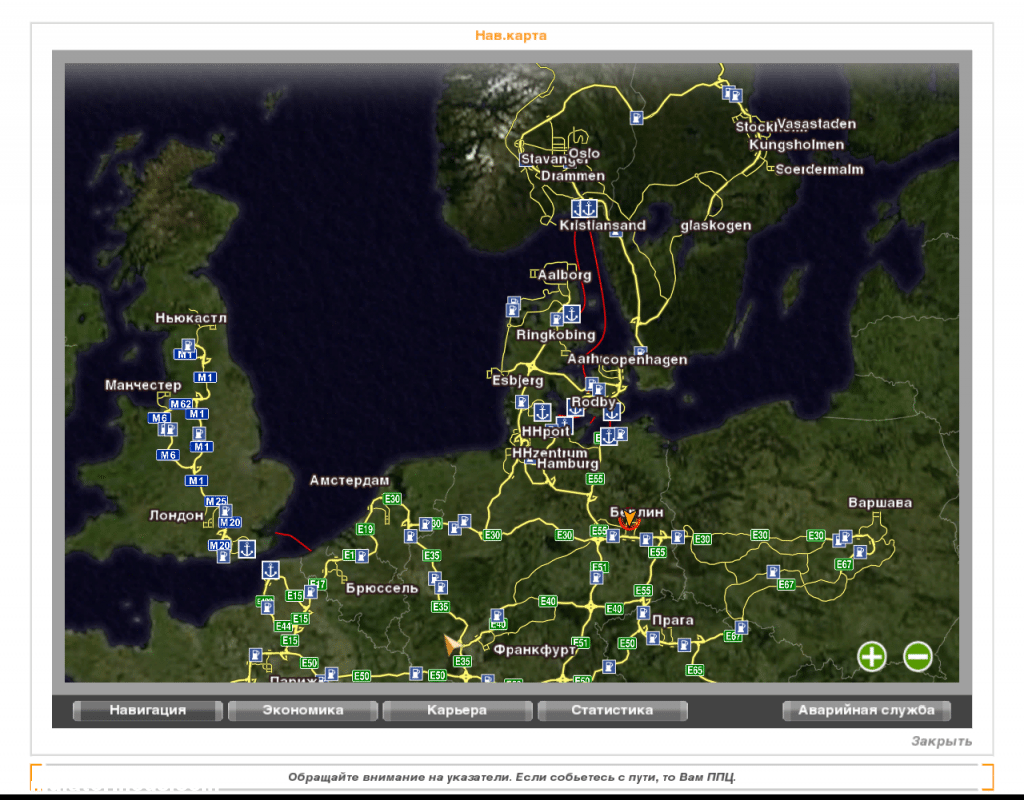Image resolution: width=1024 pixels, height=800 pixels.
Task: Select the anchor port icon above Ringkobing
Action: point(572,314)
